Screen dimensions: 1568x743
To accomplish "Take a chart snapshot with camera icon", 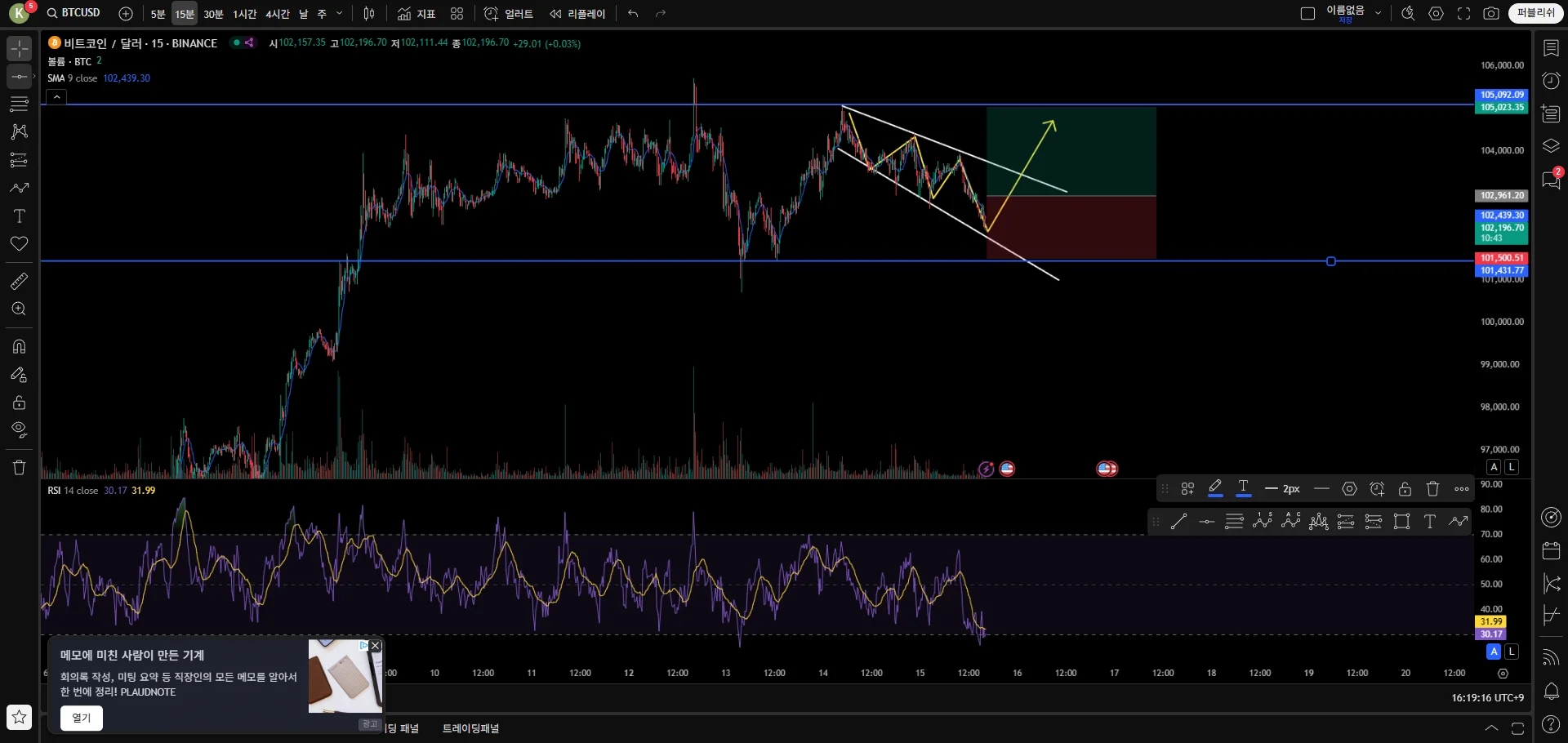I will coord(1491,14).
